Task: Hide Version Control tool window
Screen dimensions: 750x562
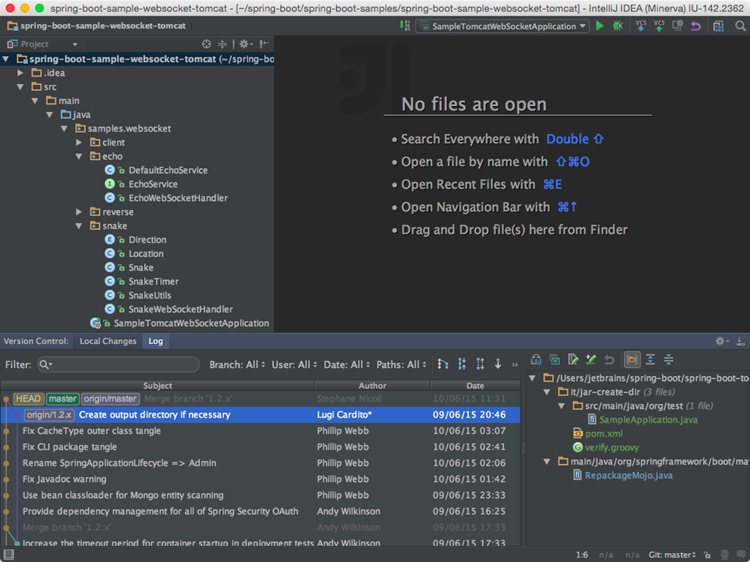Action: pyautogui.click(x=740, y=341)
